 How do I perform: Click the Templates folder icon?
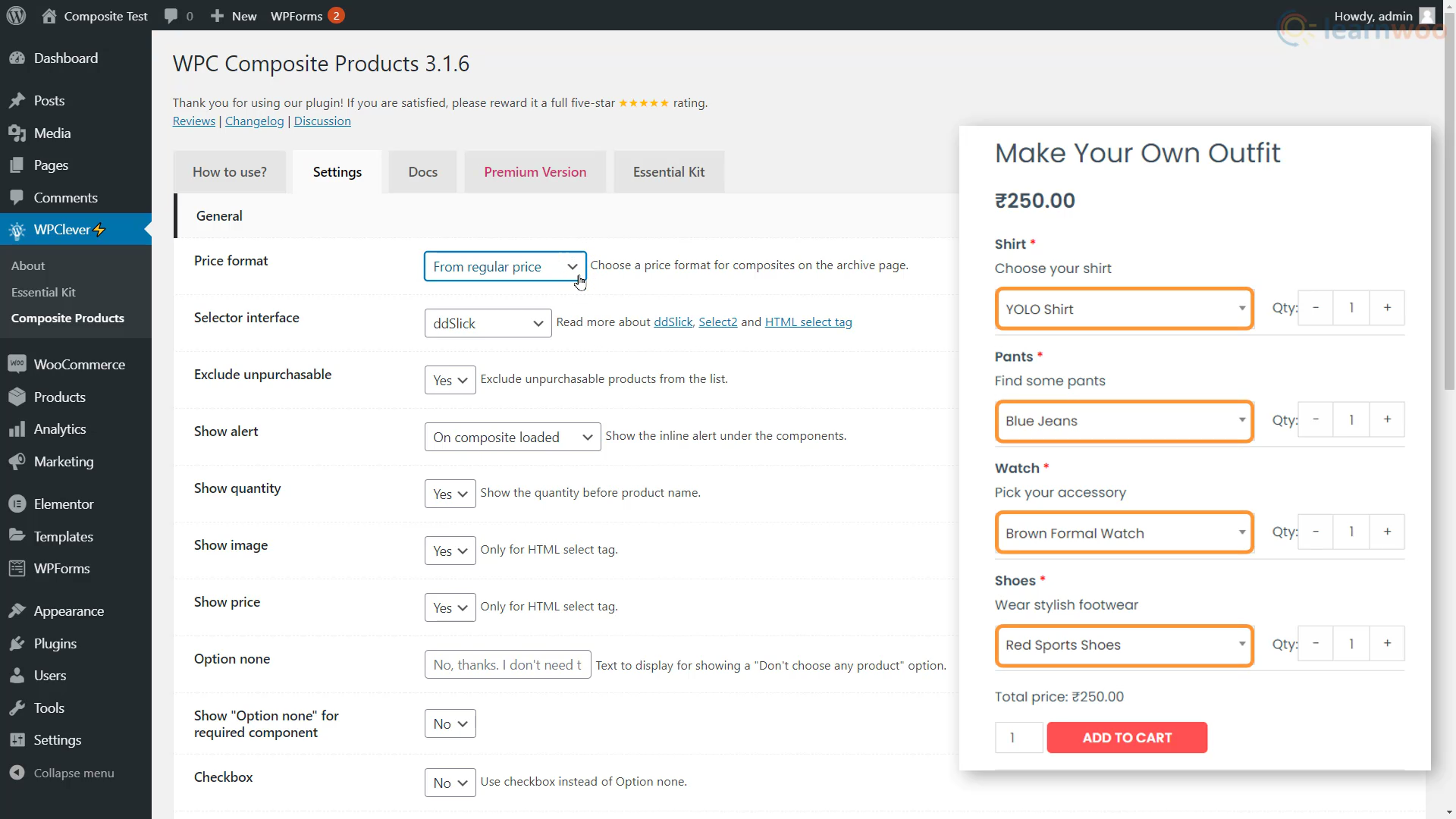pos(17,536)
